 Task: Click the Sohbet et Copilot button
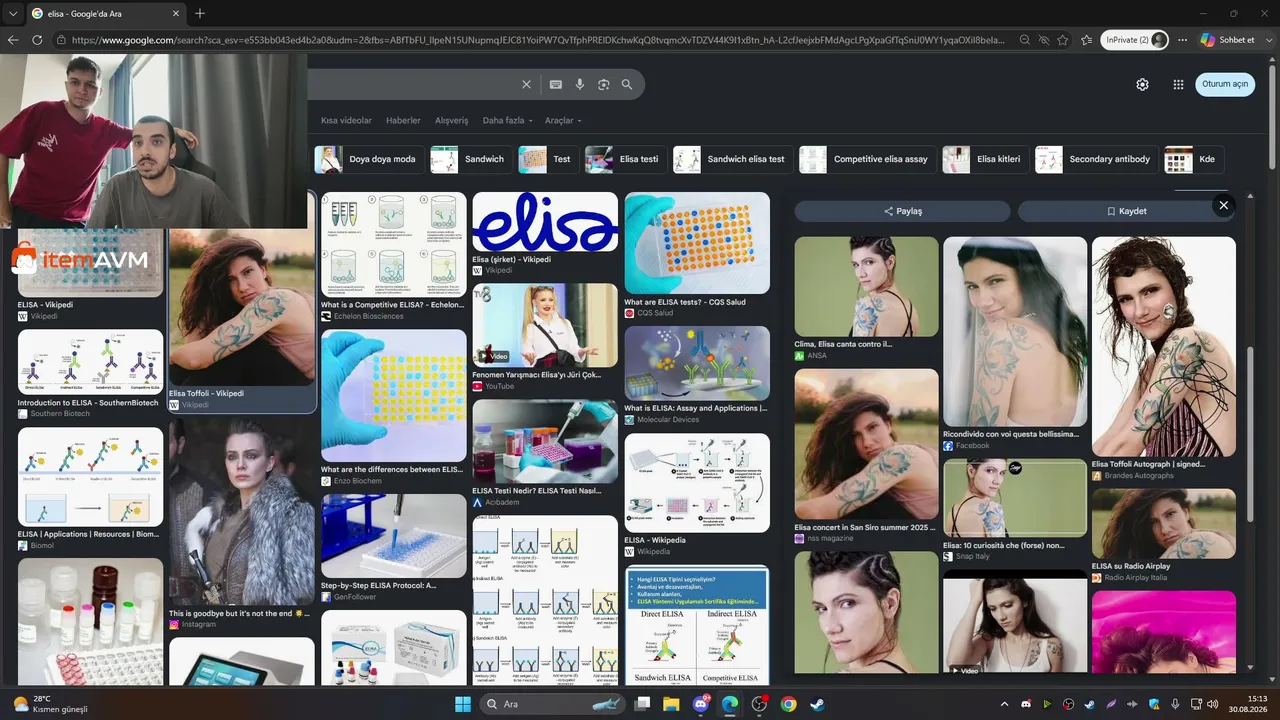pyautogui.click(x=1227, y=40)
